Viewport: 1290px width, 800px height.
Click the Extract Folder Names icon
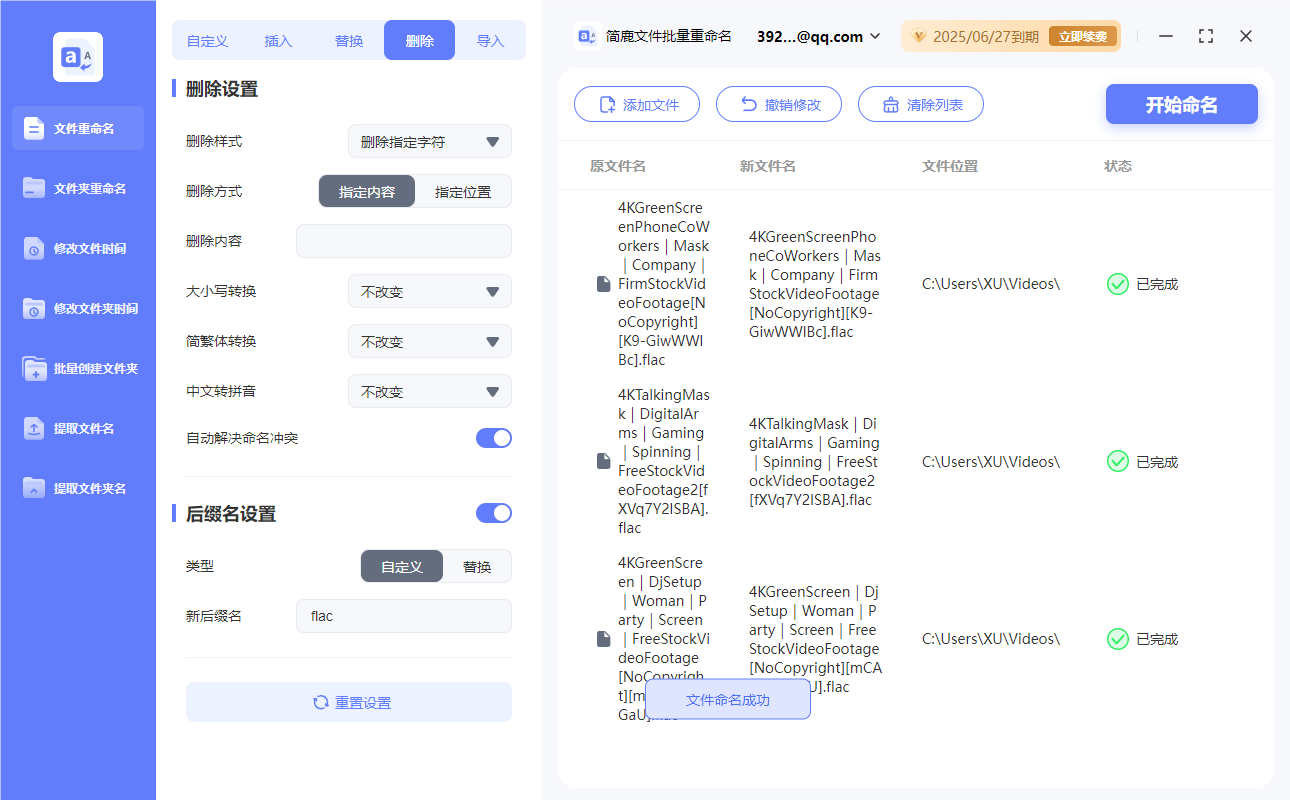click(x=34, y=488)
